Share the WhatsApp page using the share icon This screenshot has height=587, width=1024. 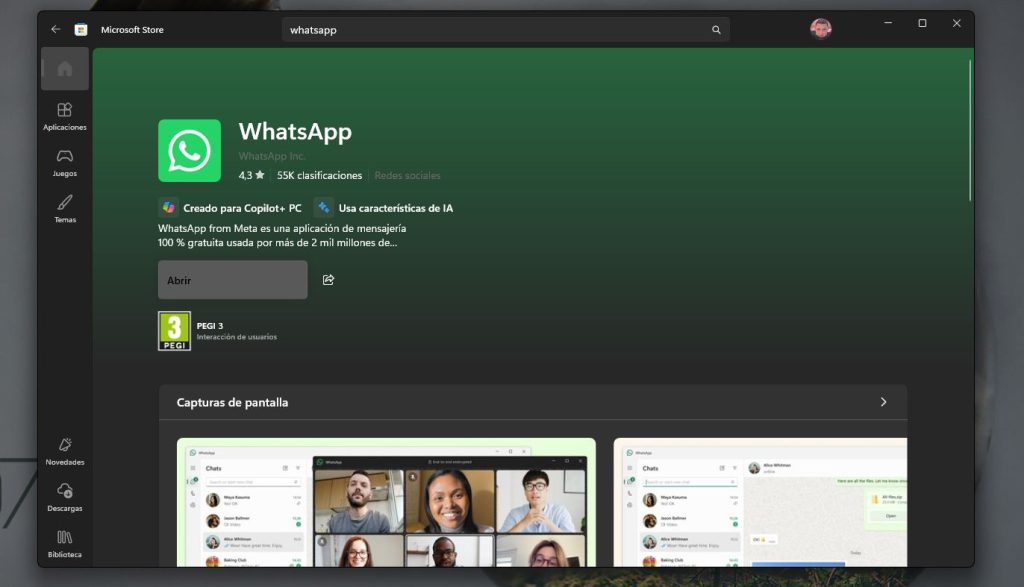[x=328, y=281]
